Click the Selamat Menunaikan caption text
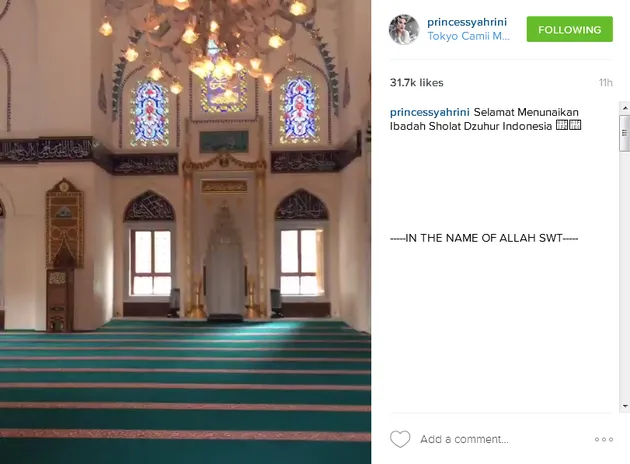 (x=526, y=112)
